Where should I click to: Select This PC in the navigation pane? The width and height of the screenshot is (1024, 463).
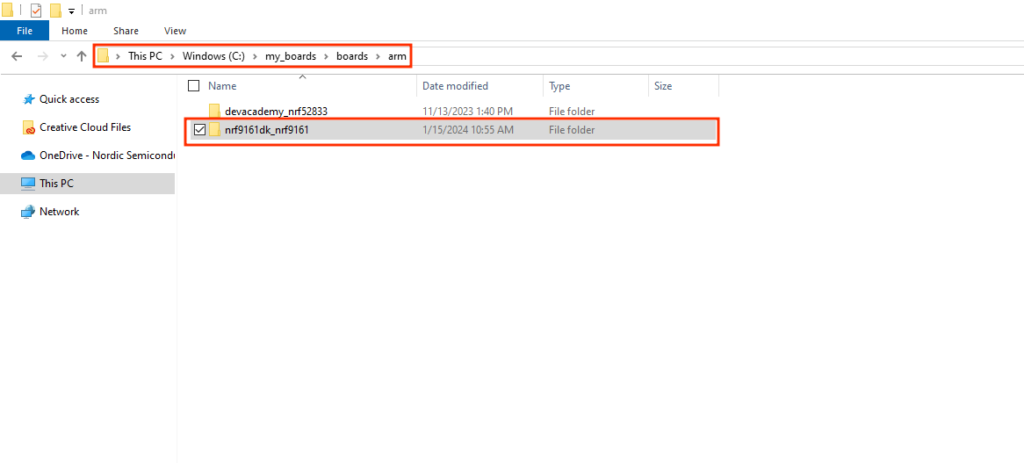(x=56, y=184)
